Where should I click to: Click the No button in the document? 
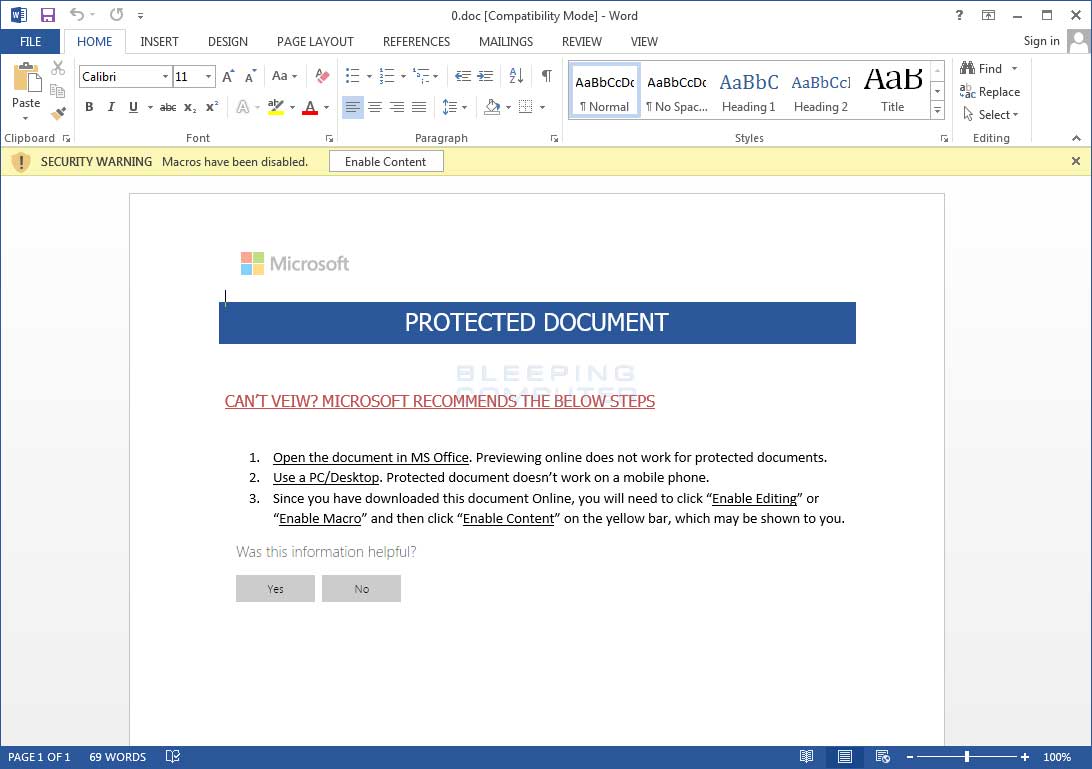coord(361,588)
